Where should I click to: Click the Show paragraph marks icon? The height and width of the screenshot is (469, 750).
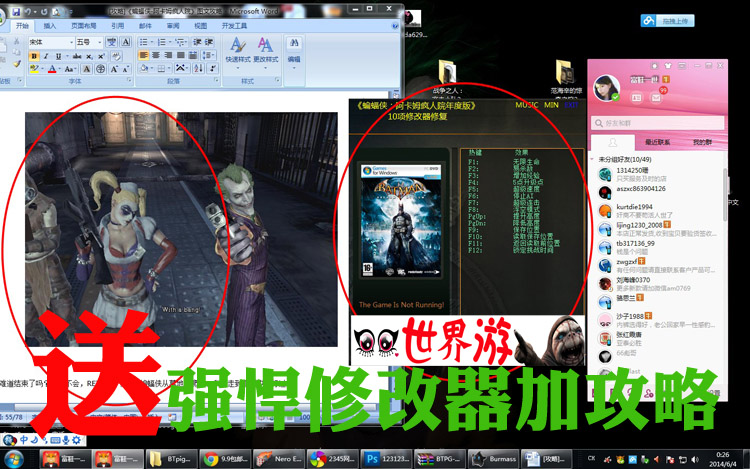(213, 69)
